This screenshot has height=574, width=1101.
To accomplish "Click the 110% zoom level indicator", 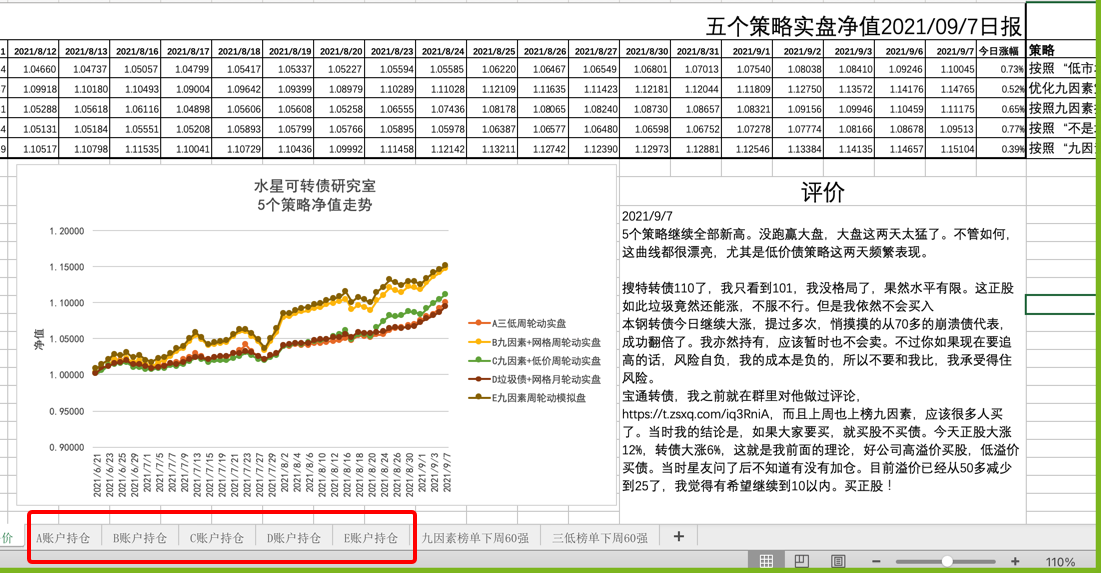I will 1060,562.
